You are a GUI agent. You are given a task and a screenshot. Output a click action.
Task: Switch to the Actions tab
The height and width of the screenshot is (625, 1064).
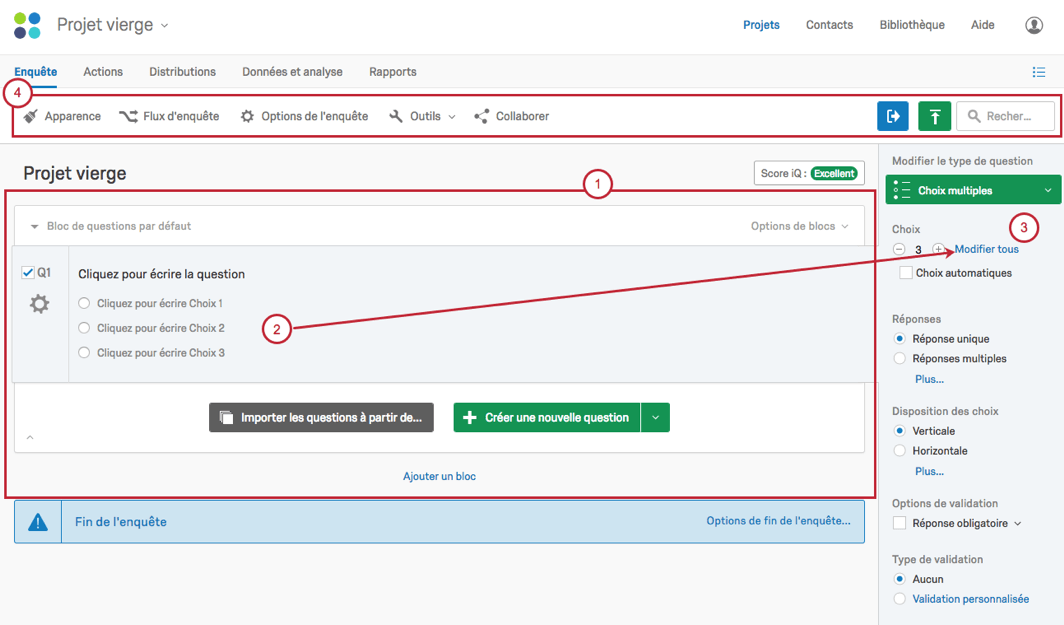(103, 72)
